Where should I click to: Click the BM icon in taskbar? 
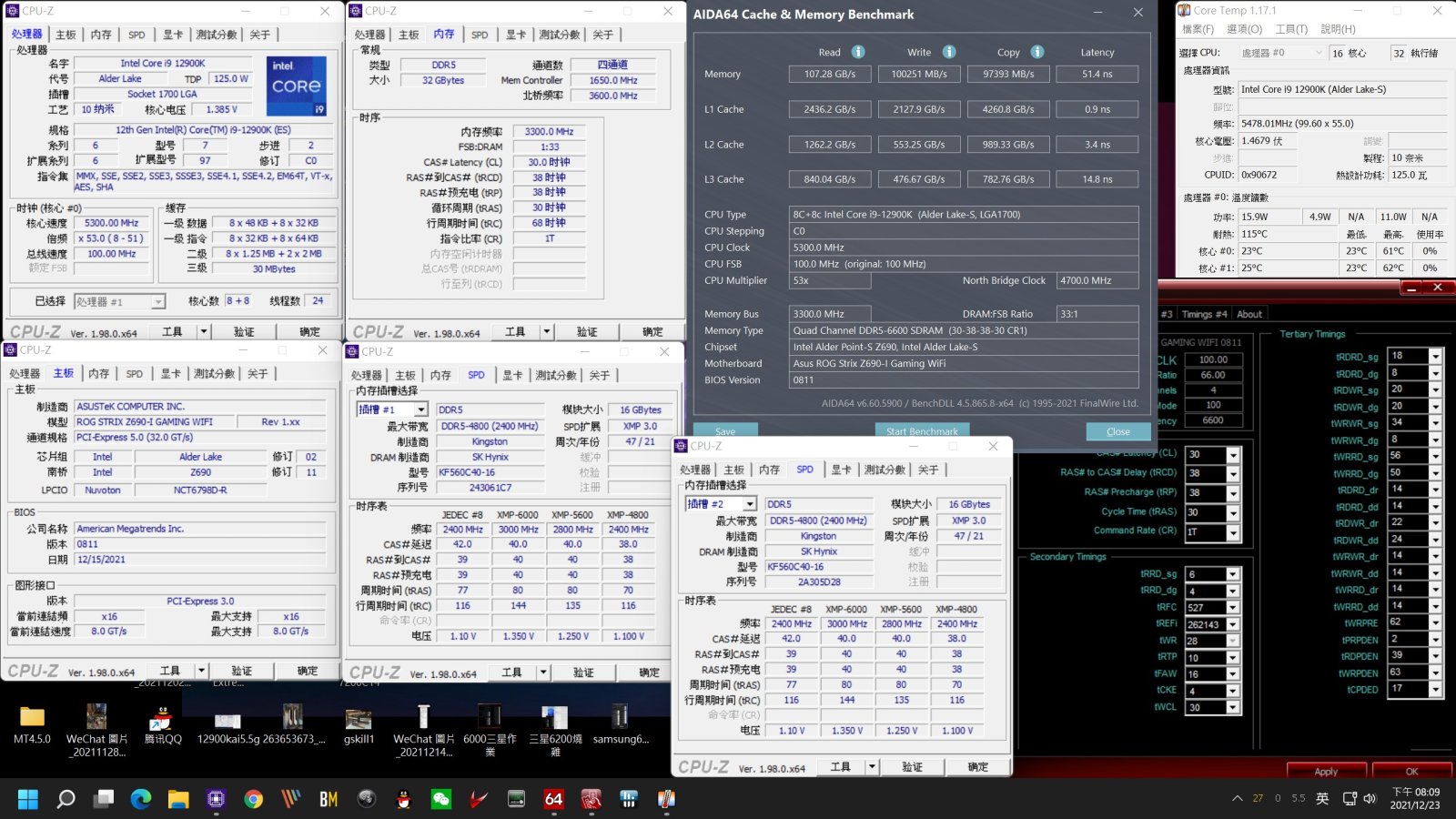[x=329, y=799]
